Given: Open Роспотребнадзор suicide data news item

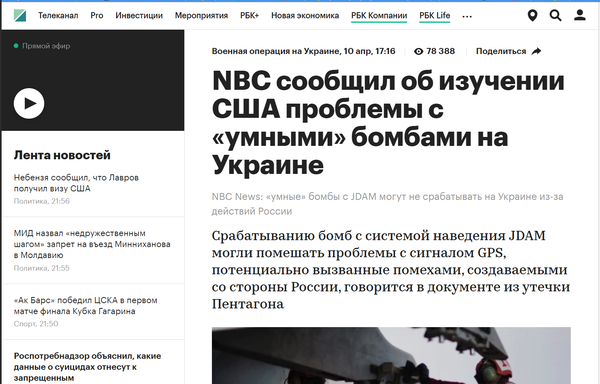Looking at the screenshot, I should click(87, 367).
